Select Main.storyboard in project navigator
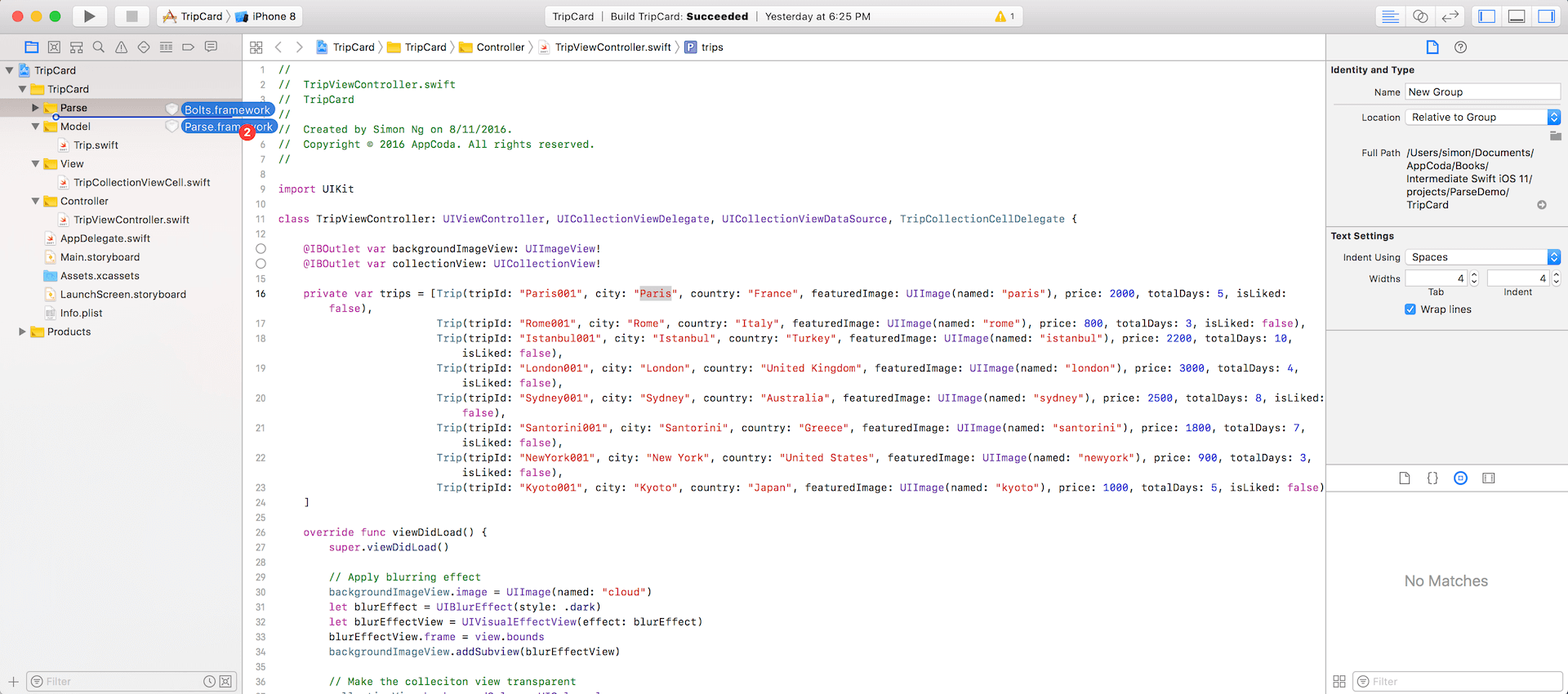 pyautogui.click(x=100, y=257)
